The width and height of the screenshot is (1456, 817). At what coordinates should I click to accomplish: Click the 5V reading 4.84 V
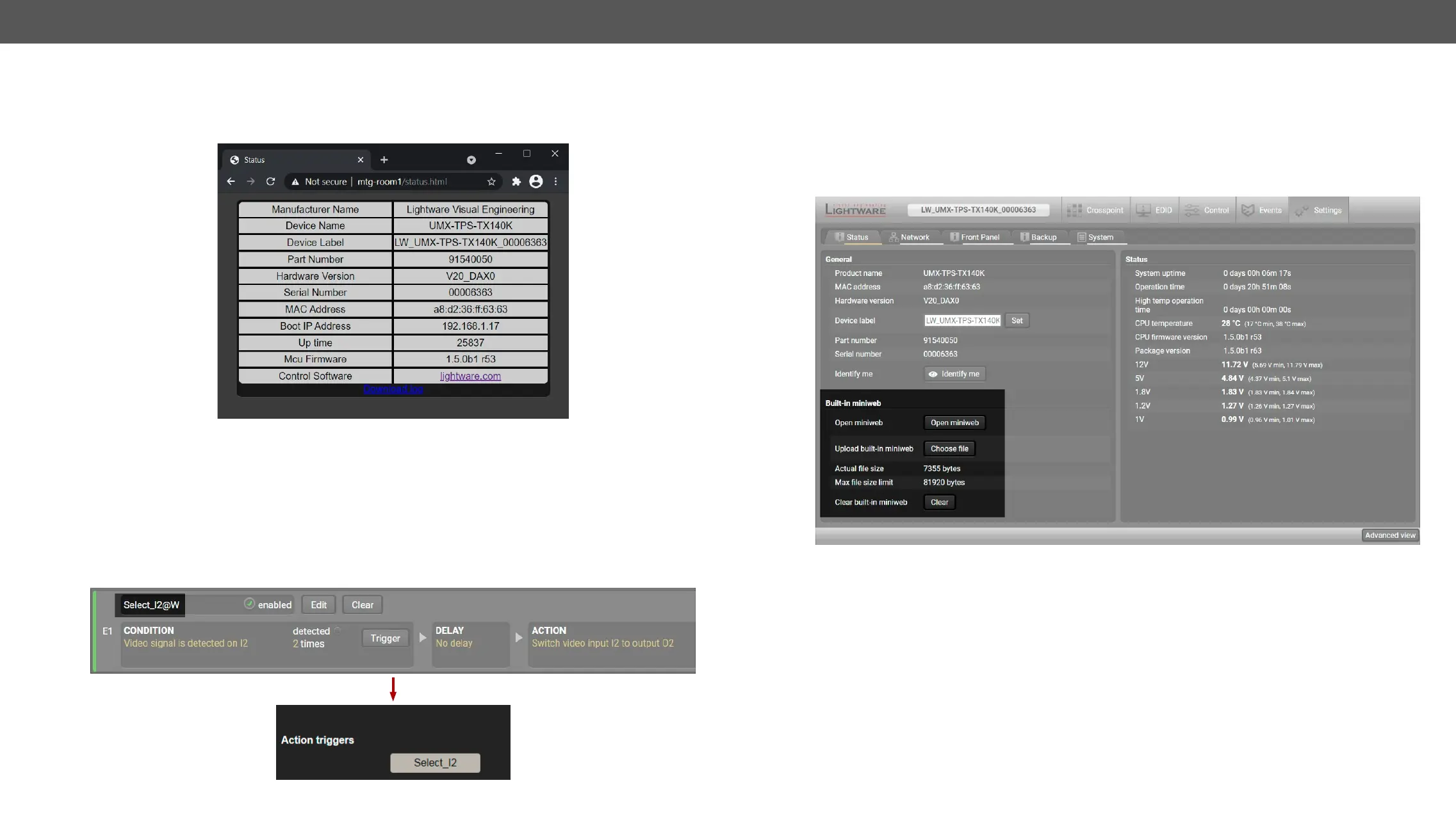point(1232,378)
